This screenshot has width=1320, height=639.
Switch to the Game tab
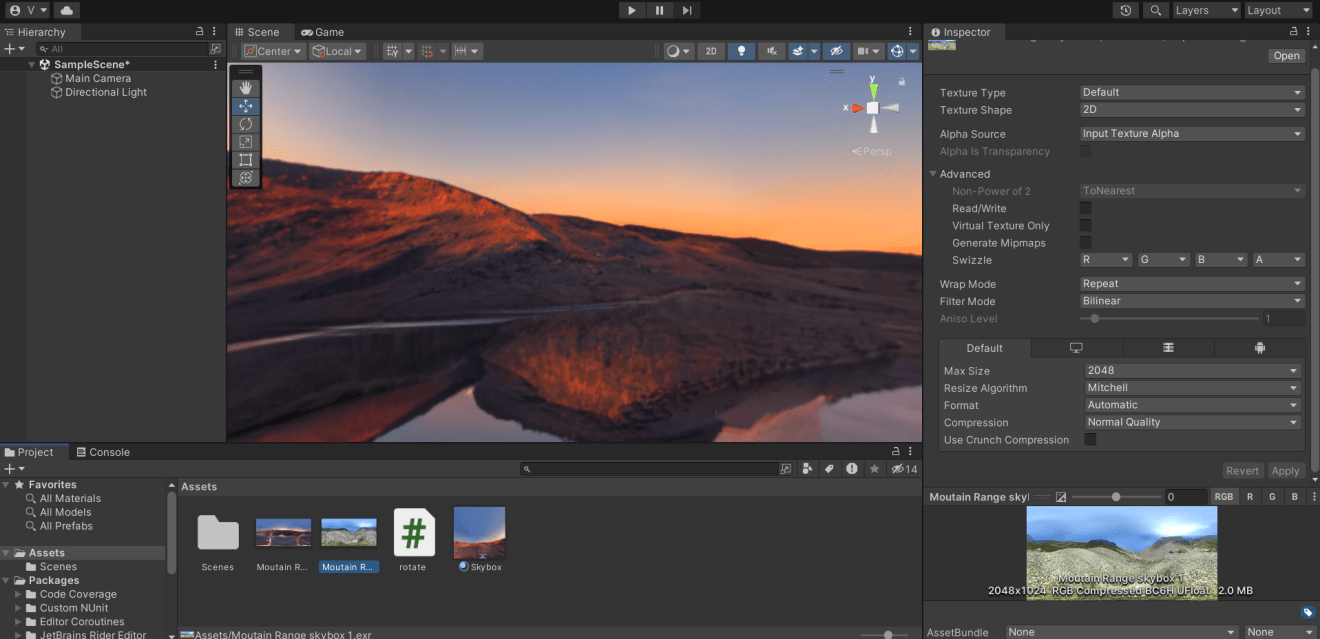pyautogui.click(x=323, y=32)
